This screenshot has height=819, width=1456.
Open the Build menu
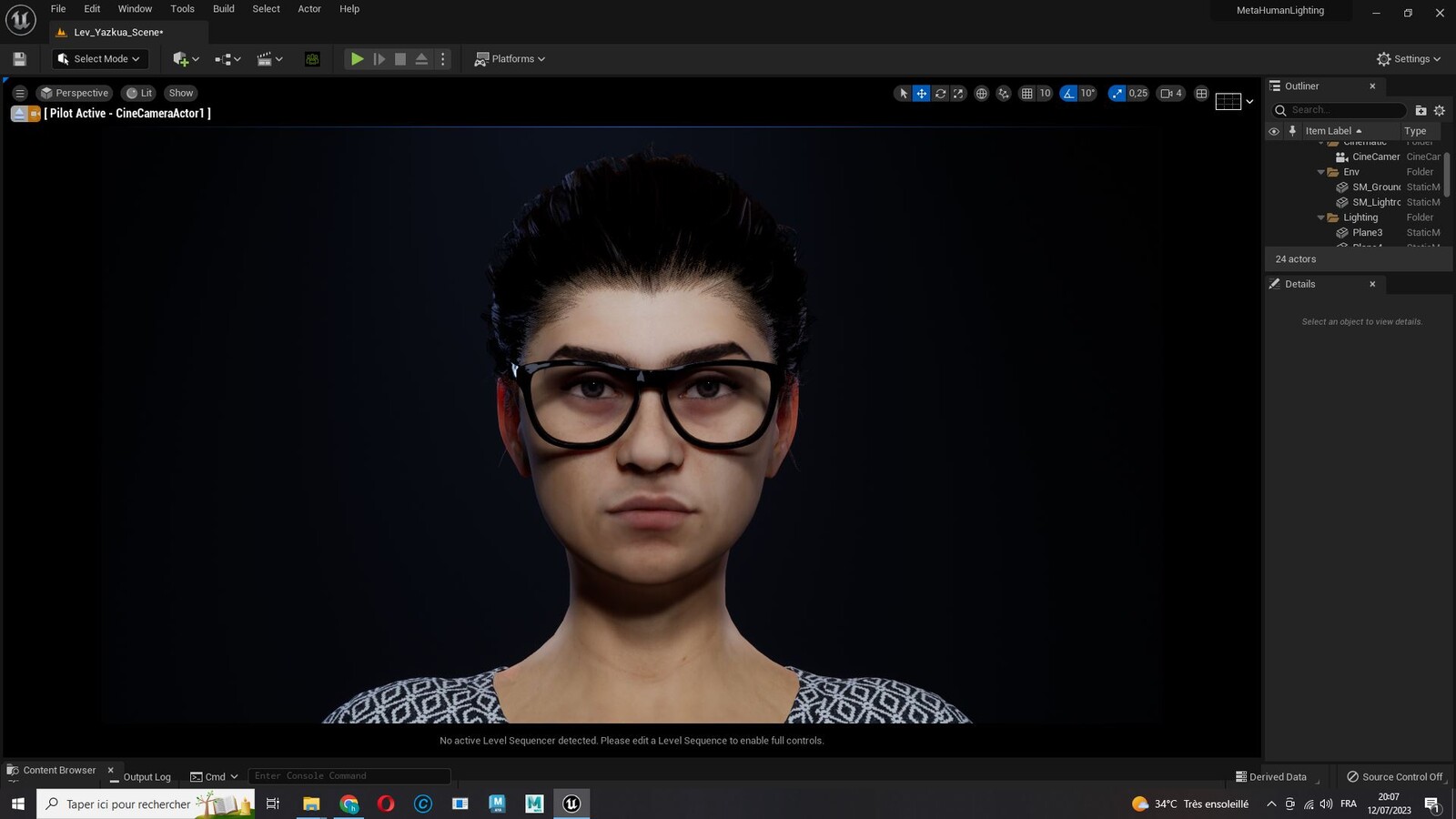pyautogui.click(x=223, y=9)
